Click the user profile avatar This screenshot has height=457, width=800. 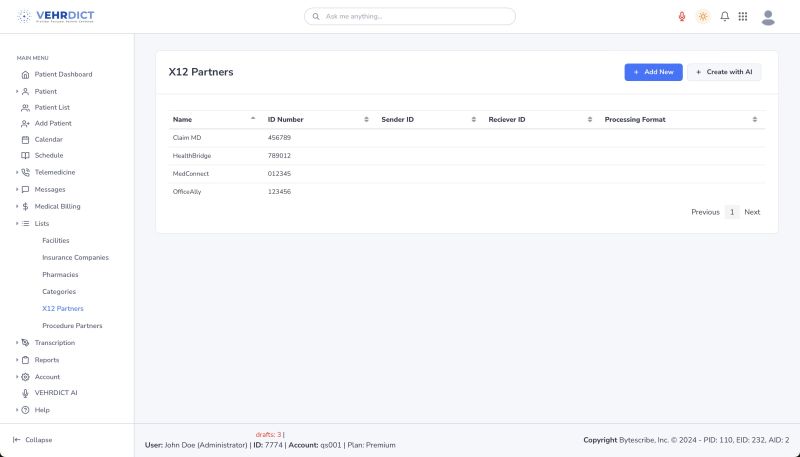point(768,16)
